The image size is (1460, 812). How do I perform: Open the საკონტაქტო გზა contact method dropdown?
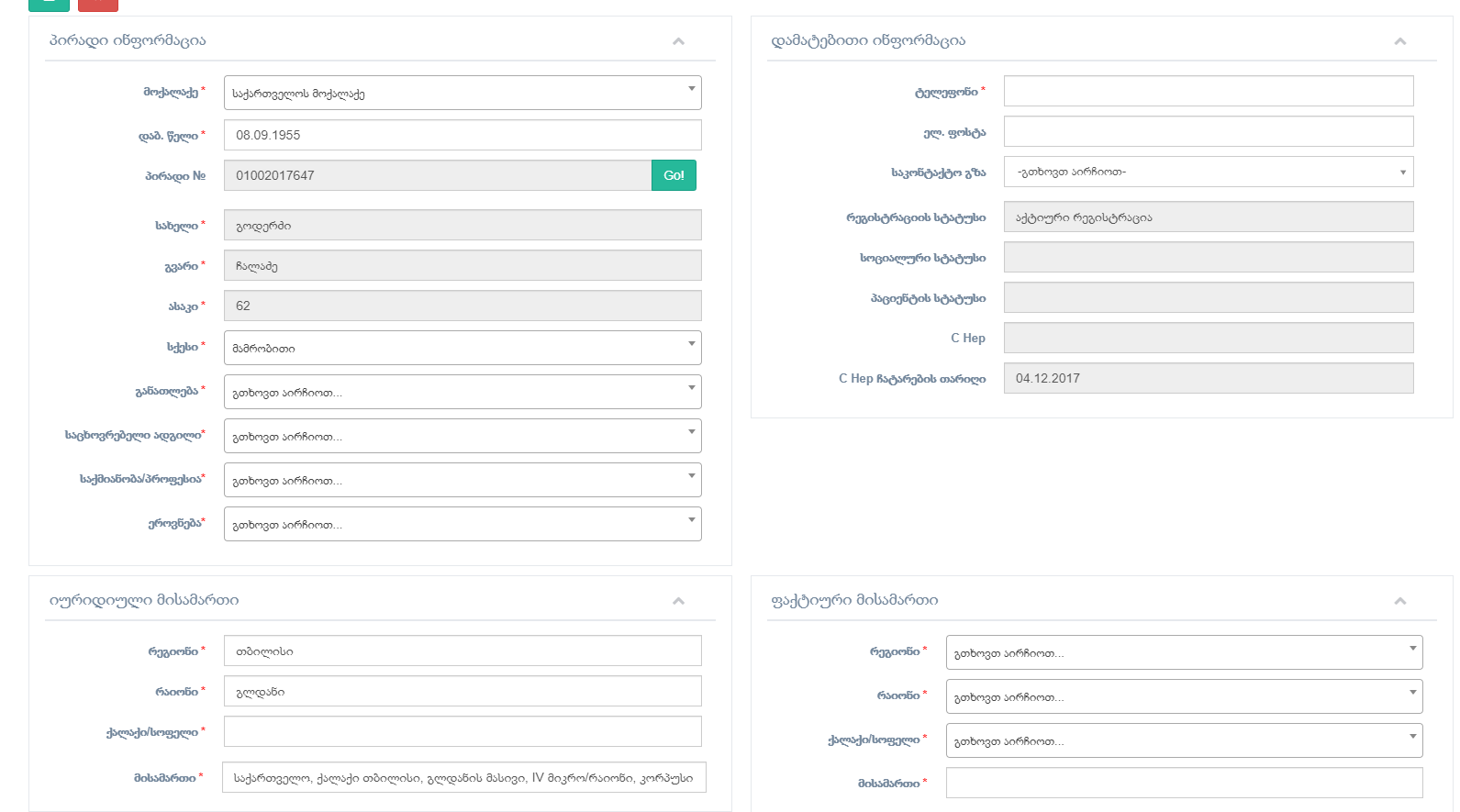pyautogui.click(x=1208, y=172)
